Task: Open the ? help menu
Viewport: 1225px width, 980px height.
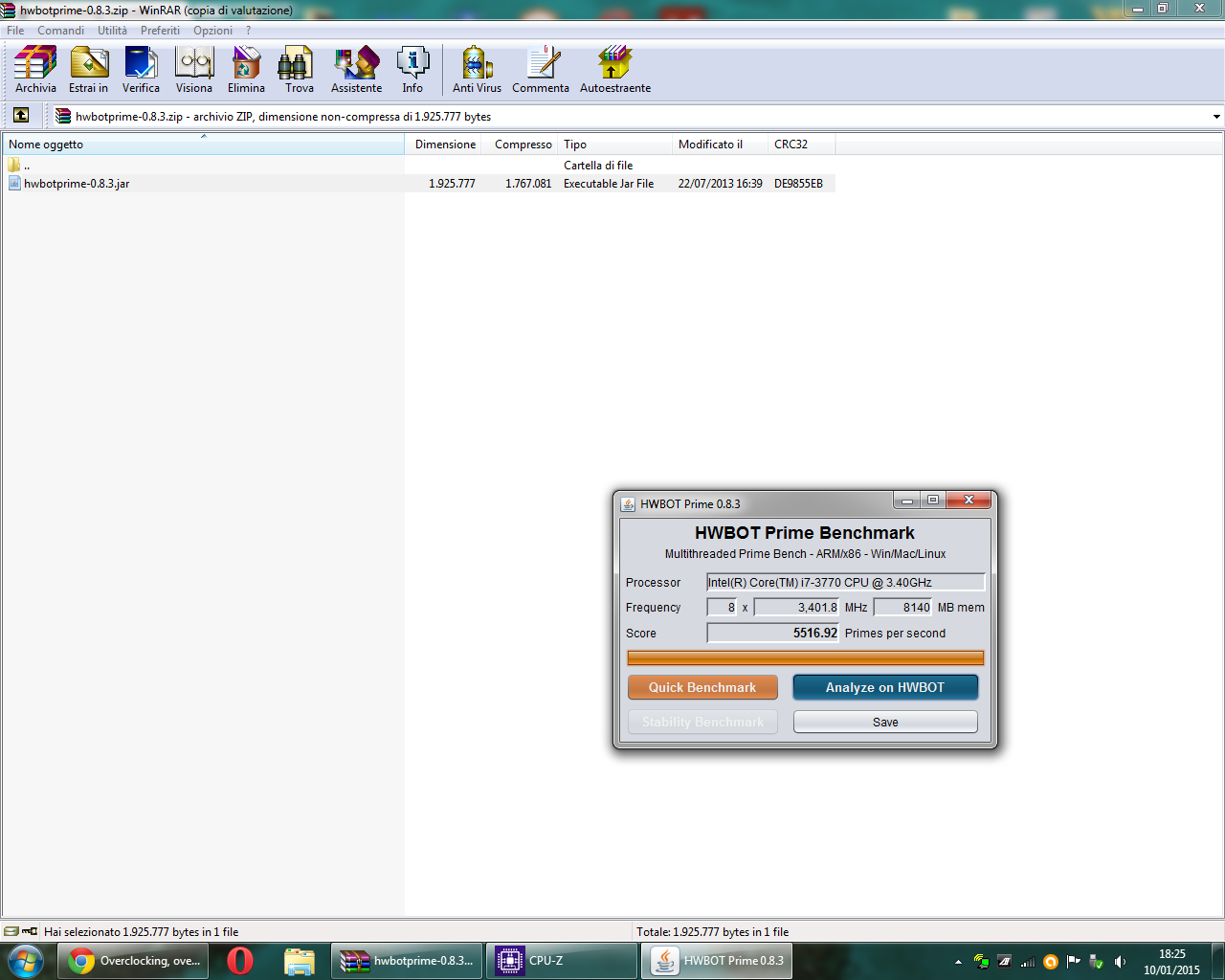Action: coord(249,31)
